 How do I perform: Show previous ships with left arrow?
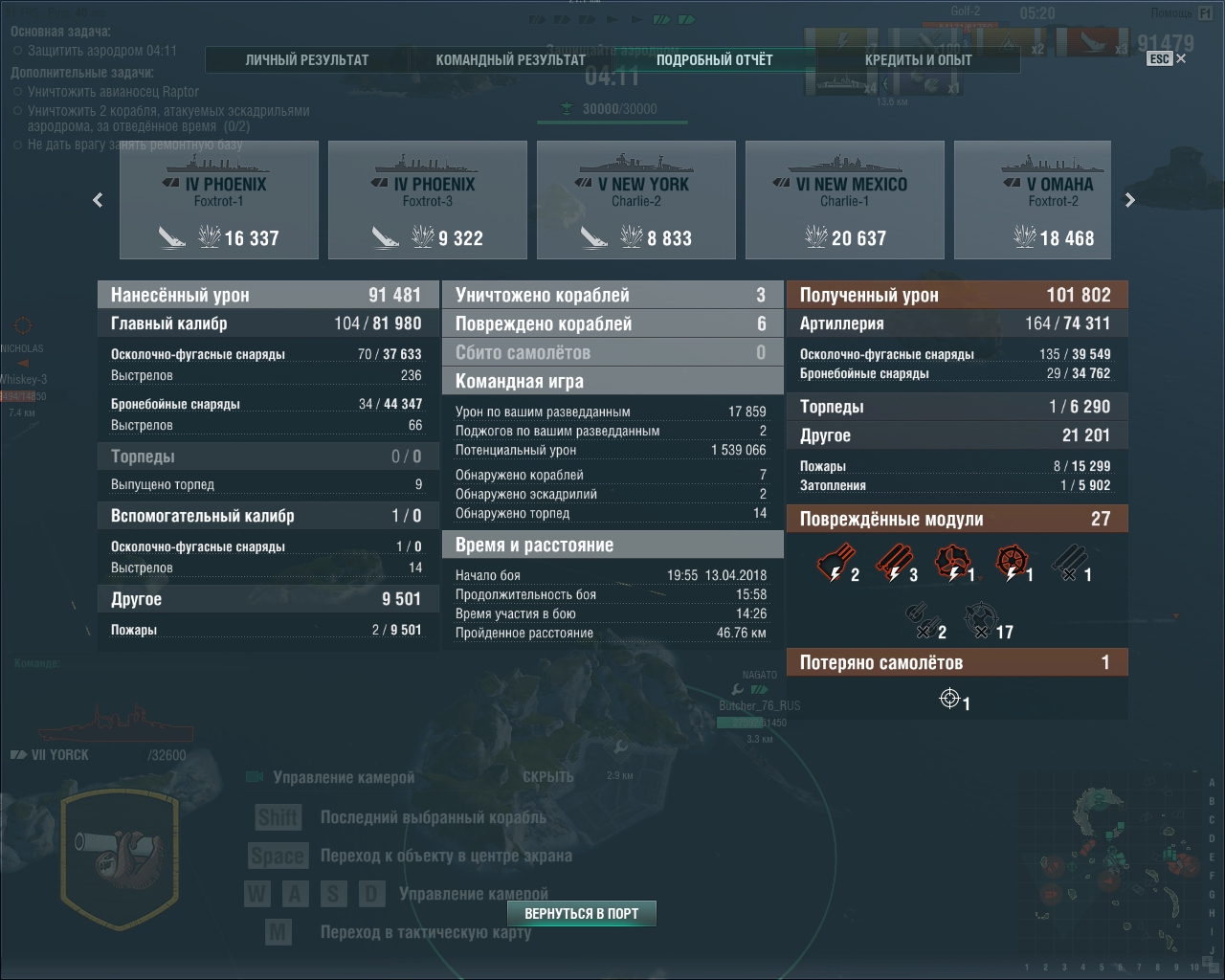coord(98,200)
